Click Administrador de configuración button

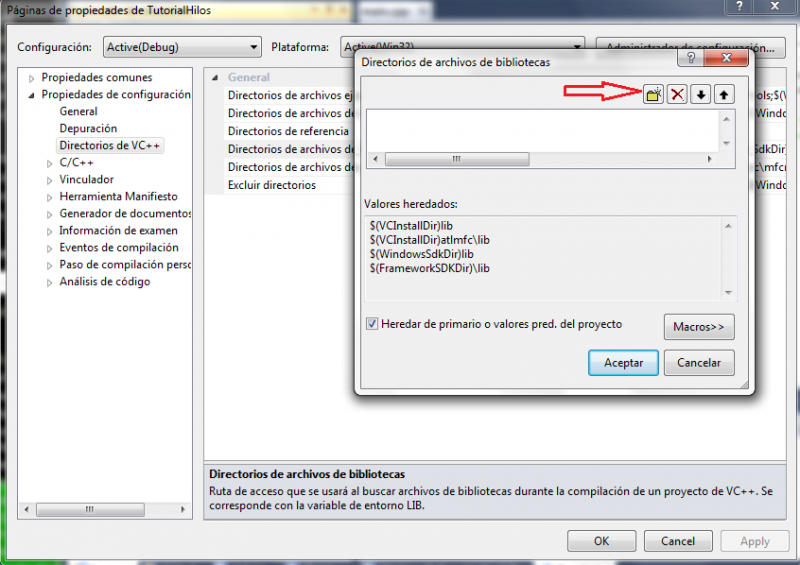pyautogui.click(x=690, y=47)
